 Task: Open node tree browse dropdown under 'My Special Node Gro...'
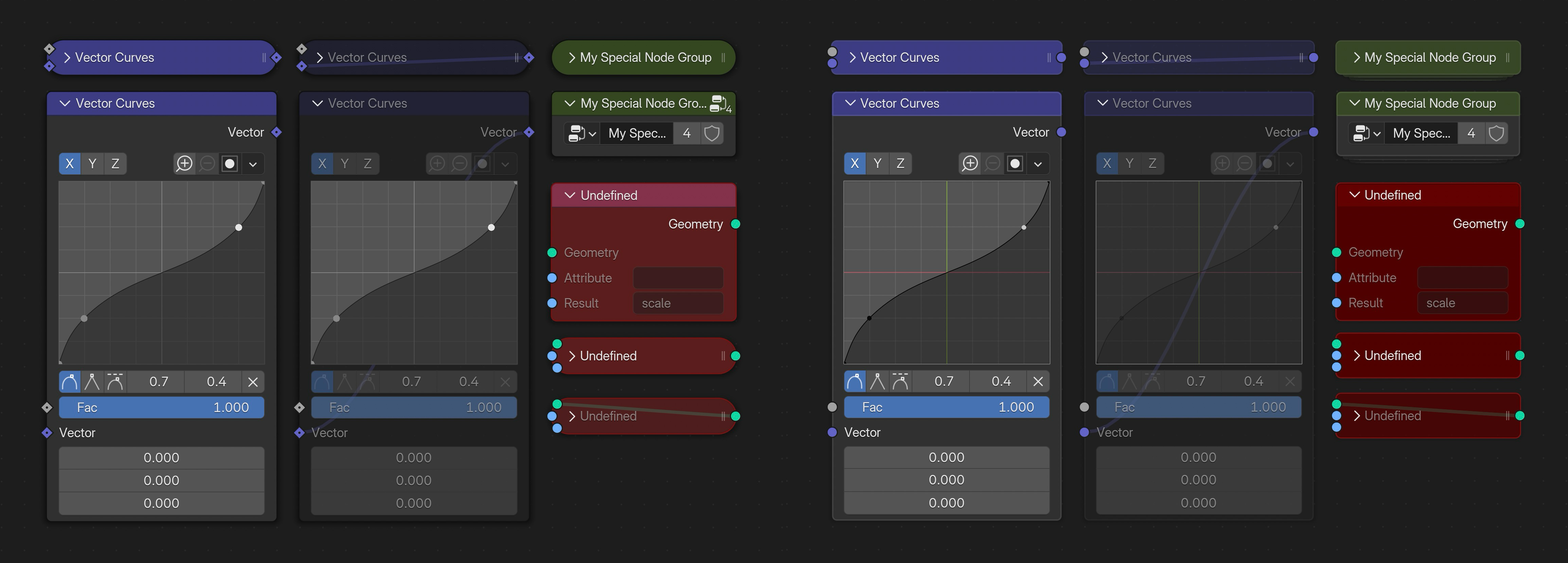point(582,133)
